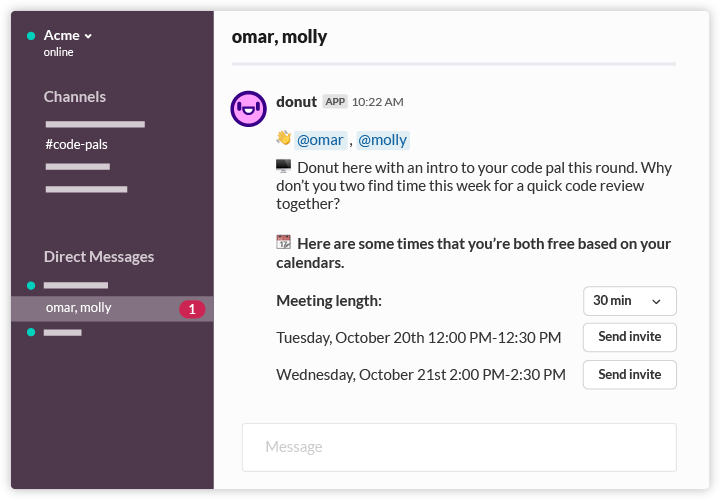This screenshot has width=720, height=501.
Task: Click in the Message input field
Action: point(459,447)
